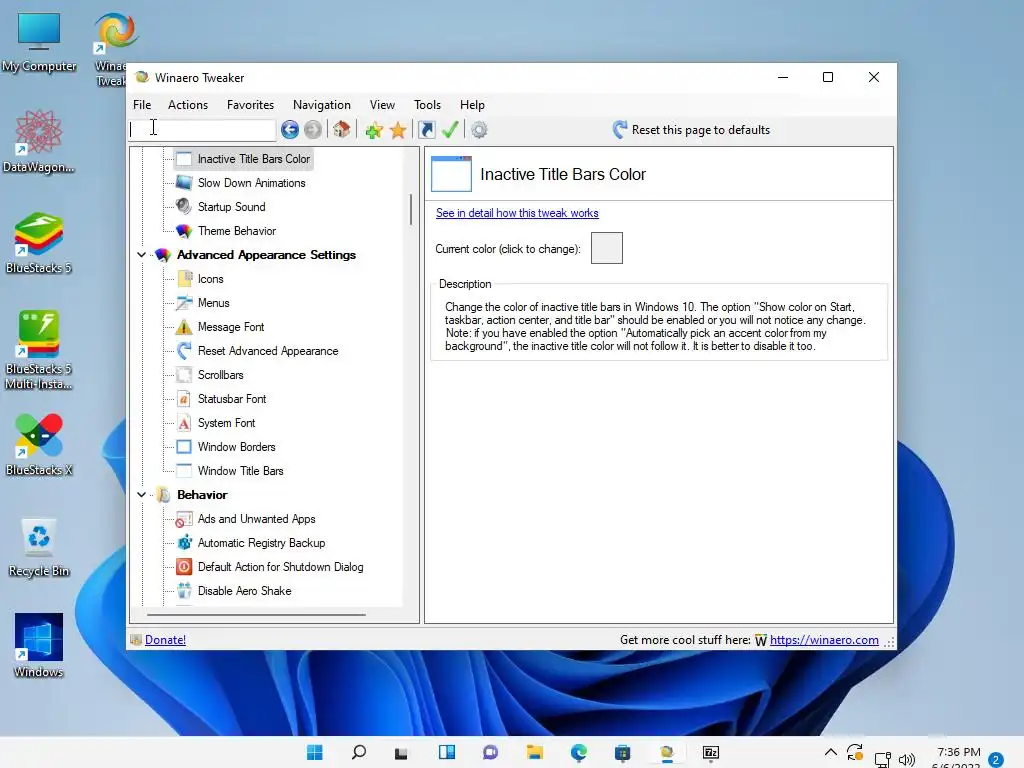Open the https://winaero.com link
This screenshot has width=1024, height=768.
[x=824, y=640]
